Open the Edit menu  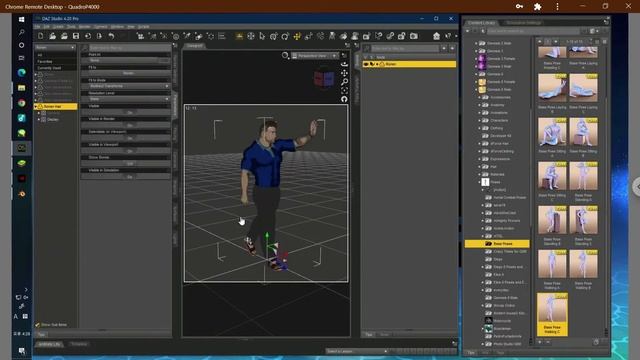(47, 27)
